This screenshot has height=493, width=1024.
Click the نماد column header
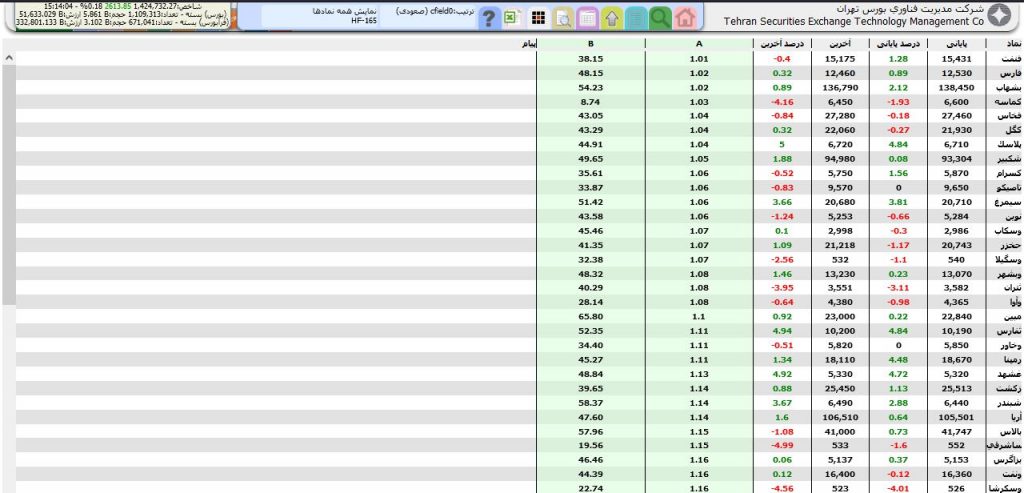click(x=1003, y=44)
